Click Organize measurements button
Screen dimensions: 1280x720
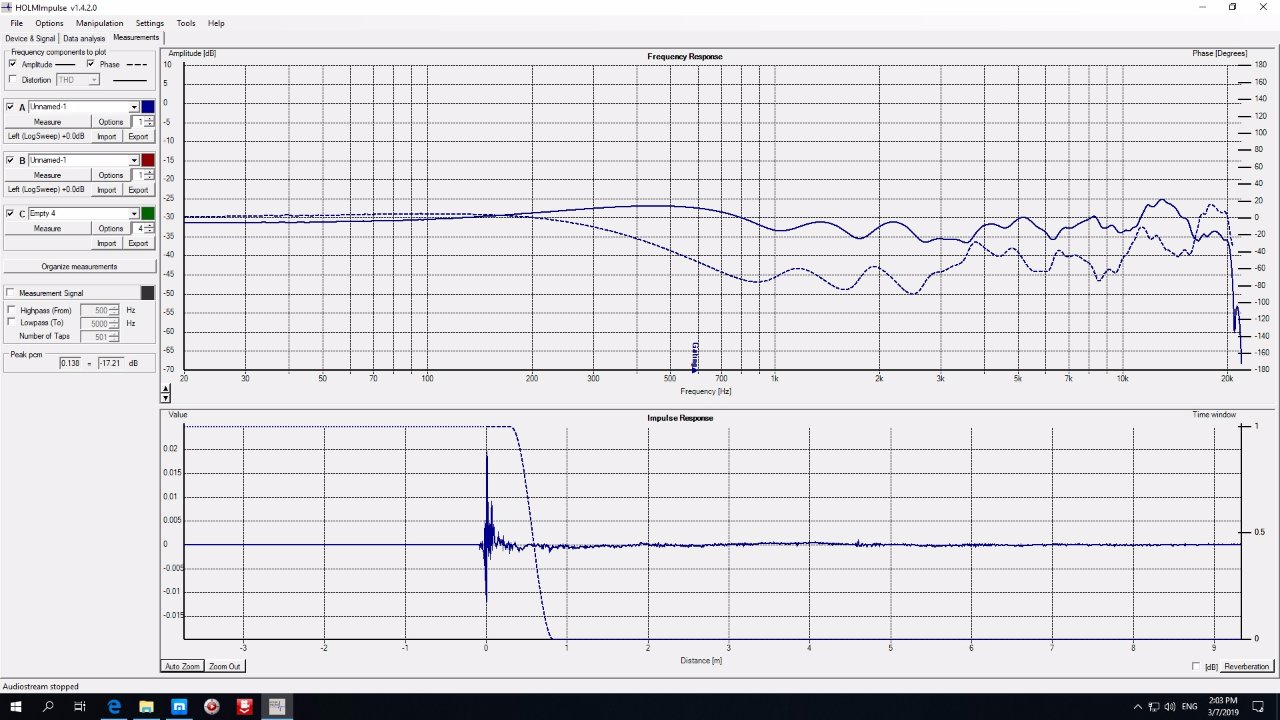(x=79, y=266)
